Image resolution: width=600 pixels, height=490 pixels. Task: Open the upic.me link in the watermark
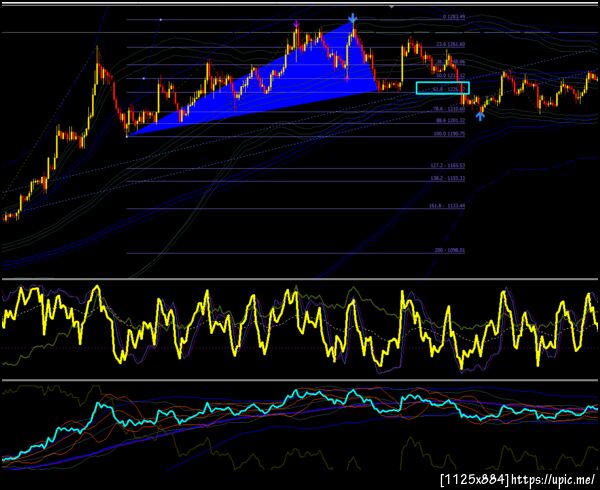click(x=553, y=479)
